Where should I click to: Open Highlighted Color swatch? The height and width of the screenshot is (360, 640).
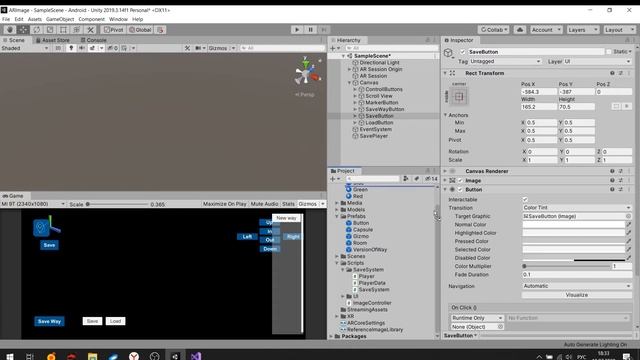(573, 233)
